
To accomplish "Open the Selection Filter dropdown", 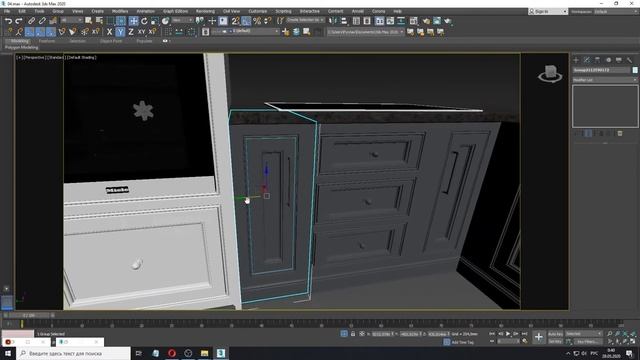I will [71, 20].
